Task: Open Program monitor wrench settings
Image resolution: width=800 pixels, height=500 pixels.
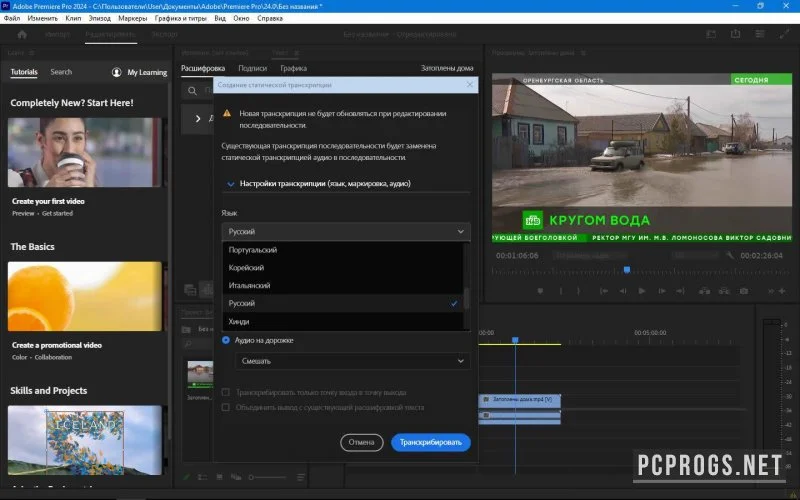Action: (x=730, y=255)
